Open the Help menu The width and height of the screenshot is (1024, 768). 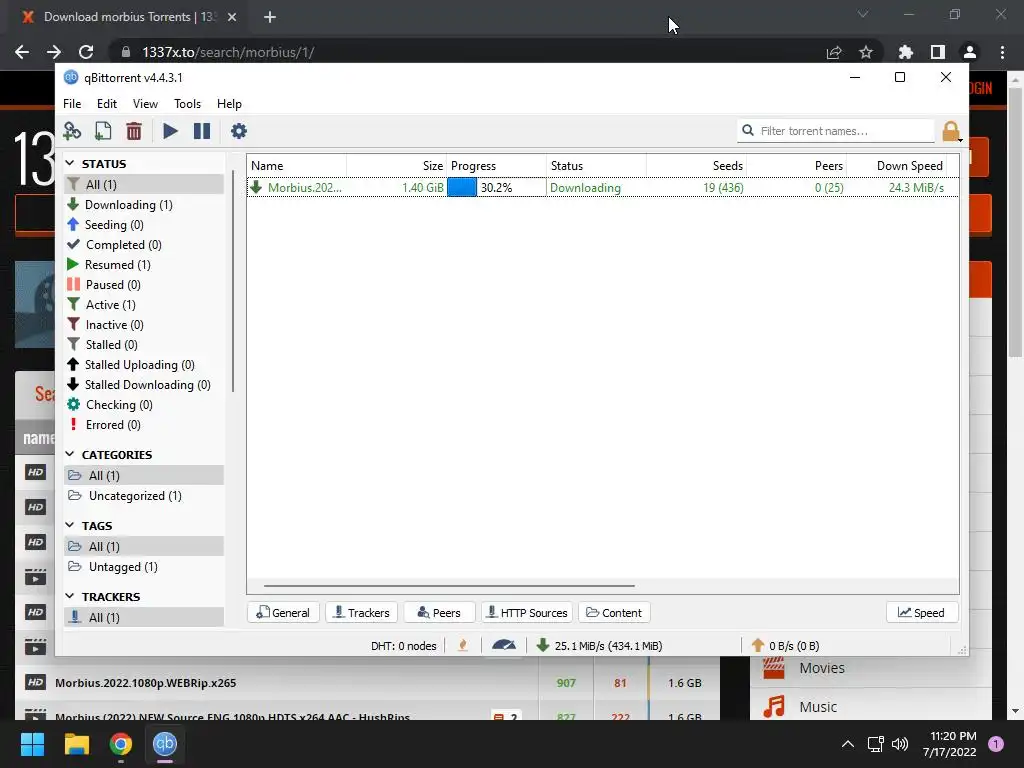(229, 104)
